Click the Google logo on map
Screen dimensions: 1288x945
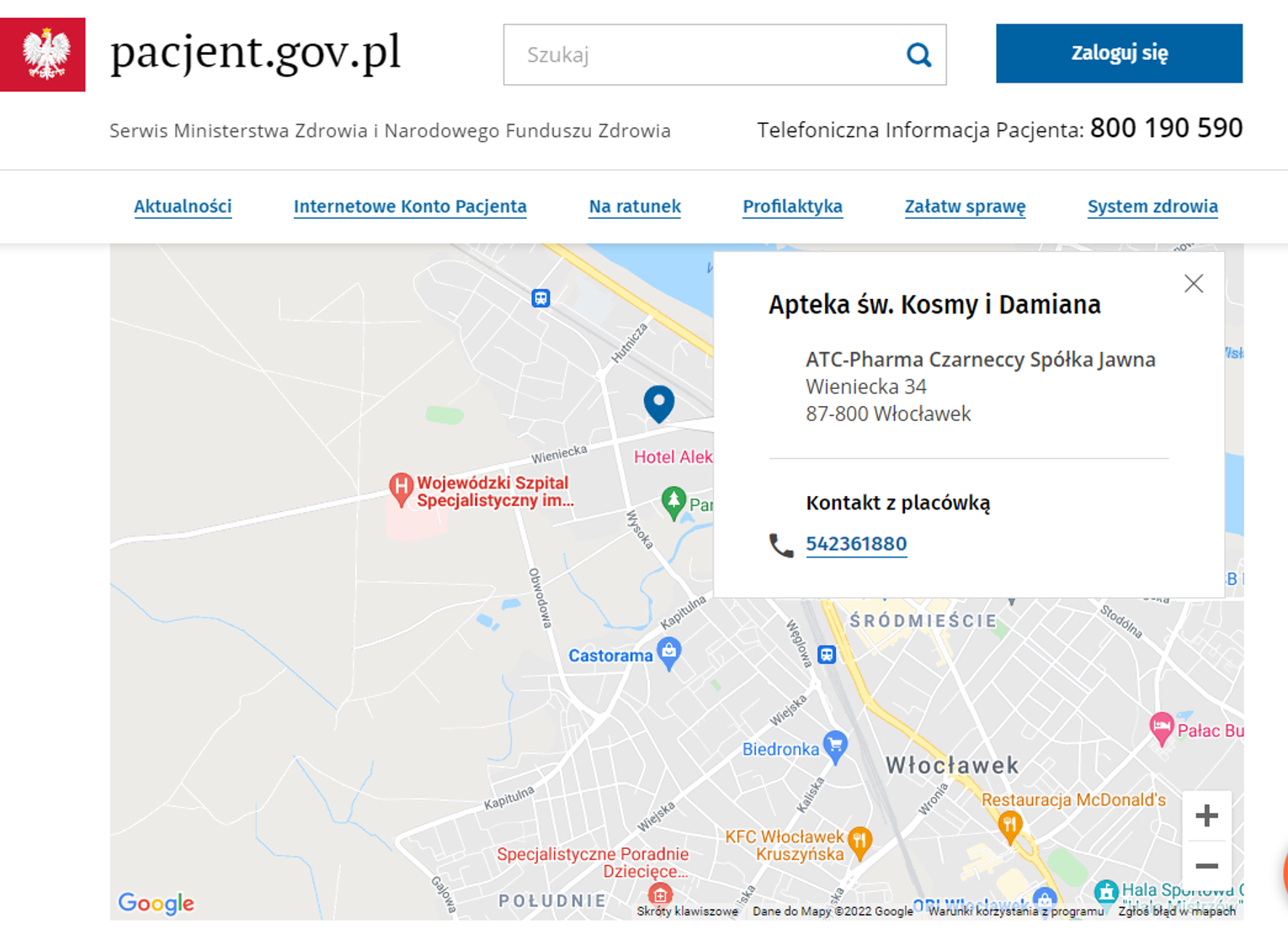[x=156, y=903]
